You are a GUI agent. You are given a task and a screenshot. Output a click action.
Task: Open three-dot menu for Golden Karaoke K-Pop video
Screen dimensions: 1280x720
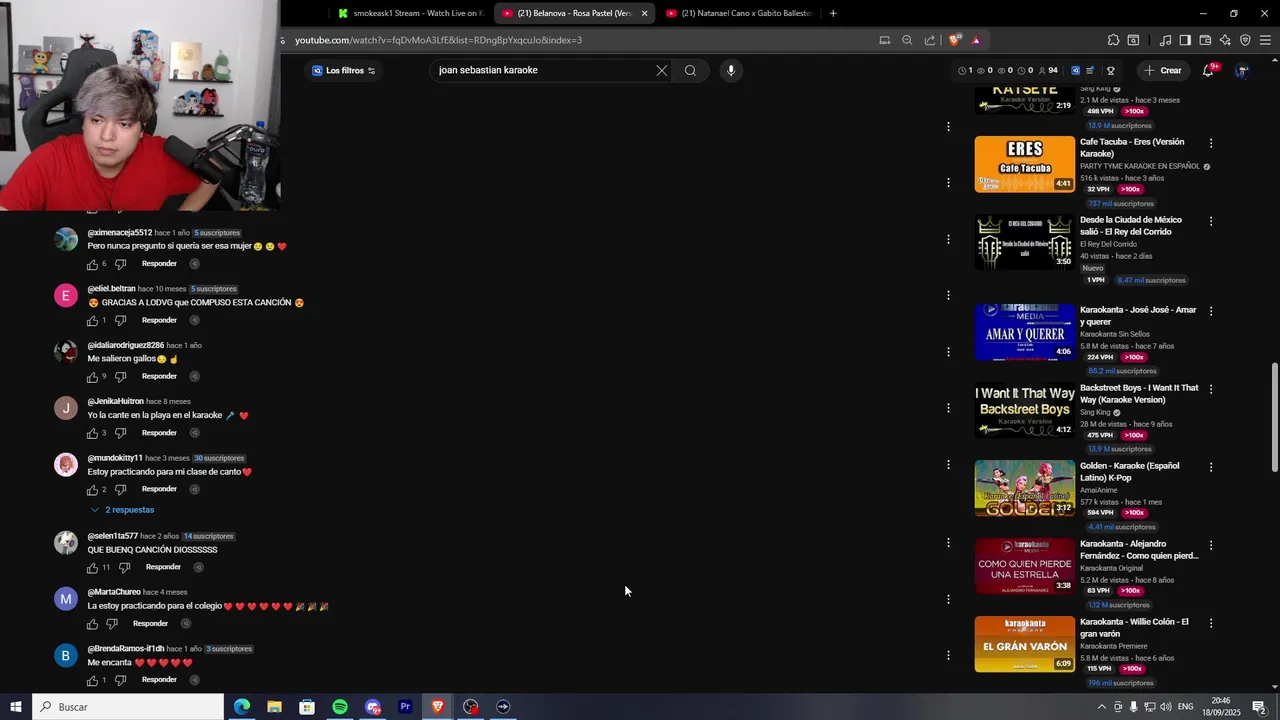tap(1211, 467)
